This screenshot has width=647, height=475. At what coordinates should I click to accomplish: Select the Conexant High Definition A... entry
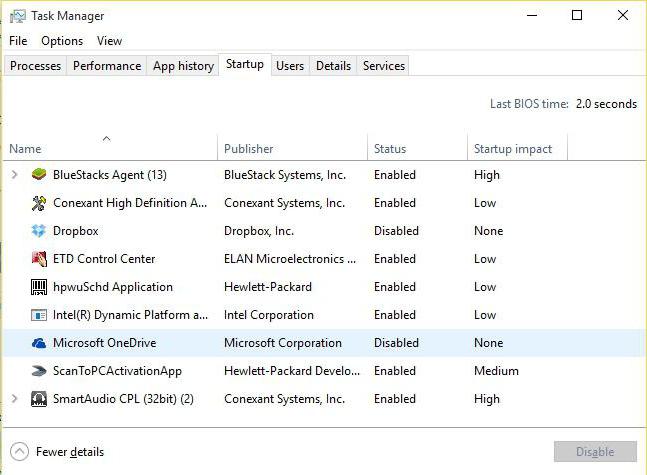coord(130,203)
